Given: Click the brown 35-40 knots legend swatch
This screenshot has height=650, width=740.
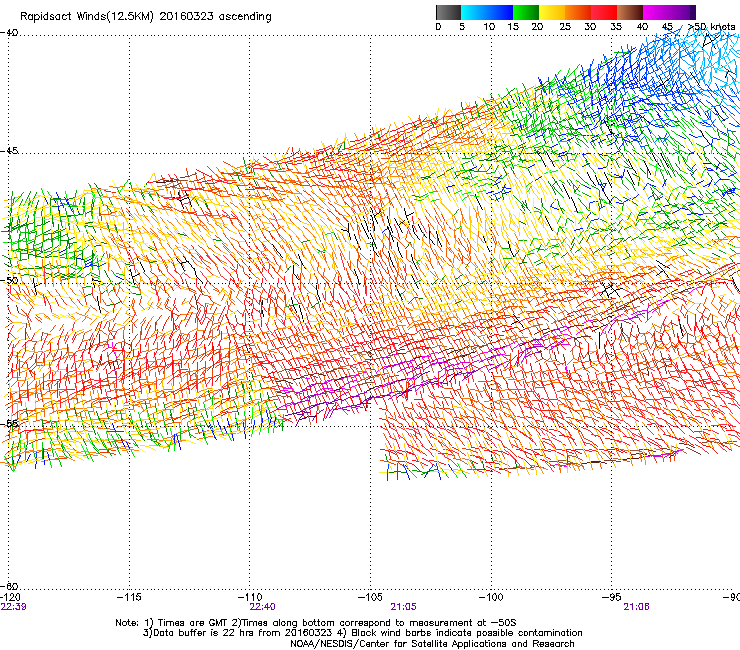Looking at the screenshot, I should coord(630,12).
